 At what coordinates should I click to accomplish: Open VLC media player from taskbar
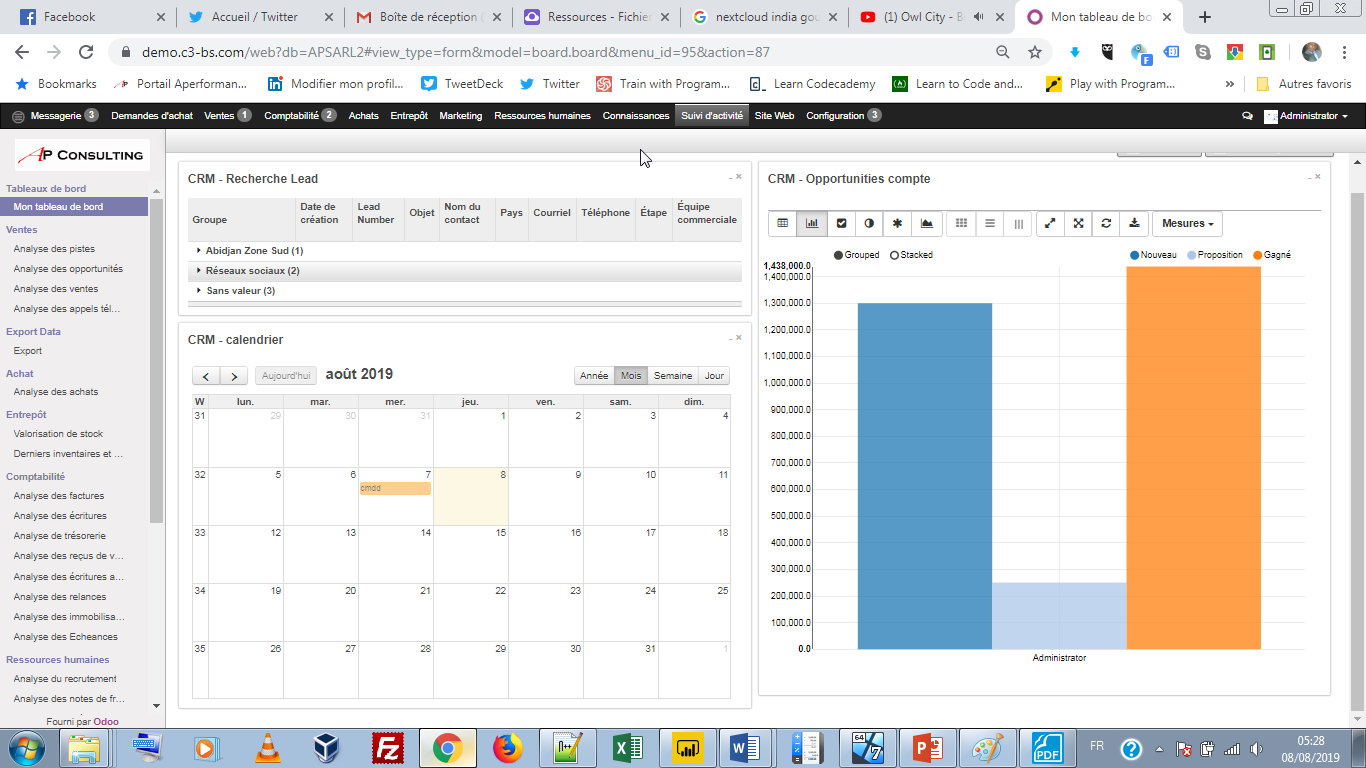(269, 747)
